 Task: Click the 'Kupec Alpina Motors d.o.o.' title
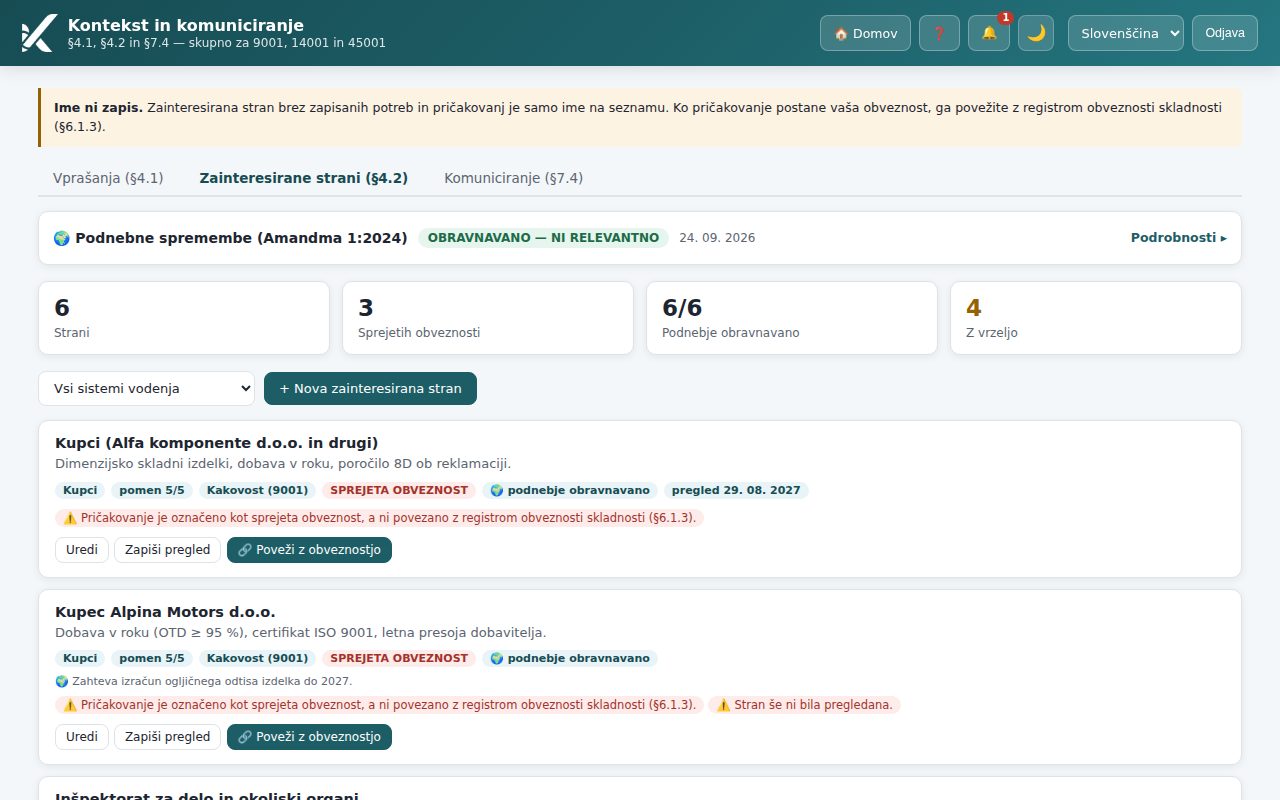click(x=165, y=612)
